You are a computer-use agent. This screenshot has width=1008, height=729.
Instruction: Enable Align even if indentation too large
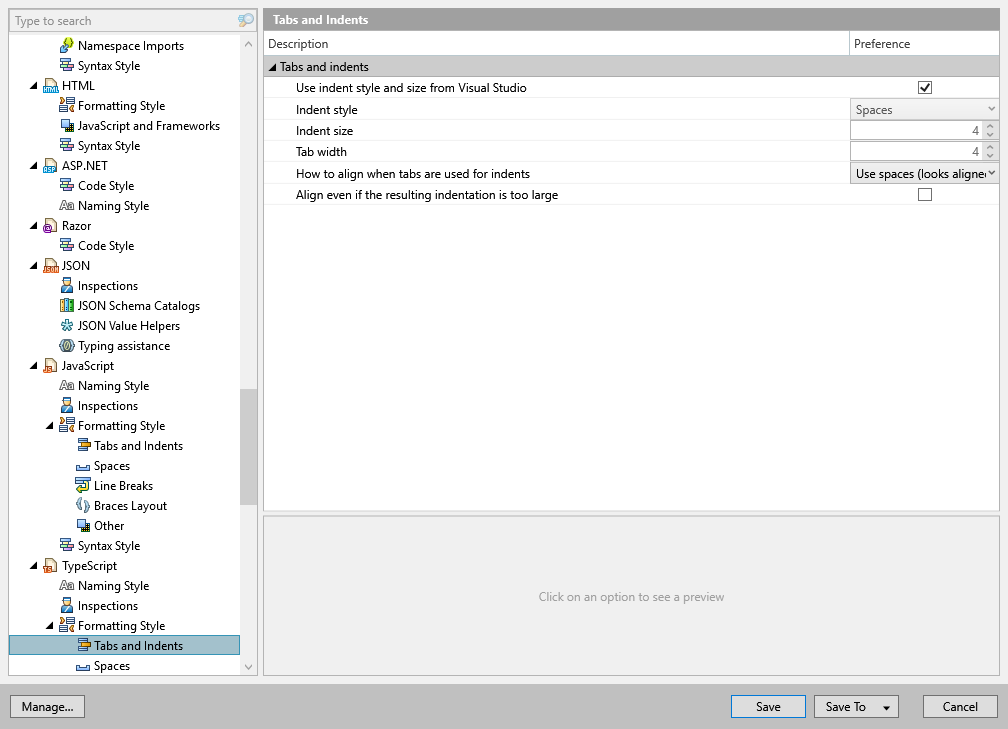click(x=924, y=194)
